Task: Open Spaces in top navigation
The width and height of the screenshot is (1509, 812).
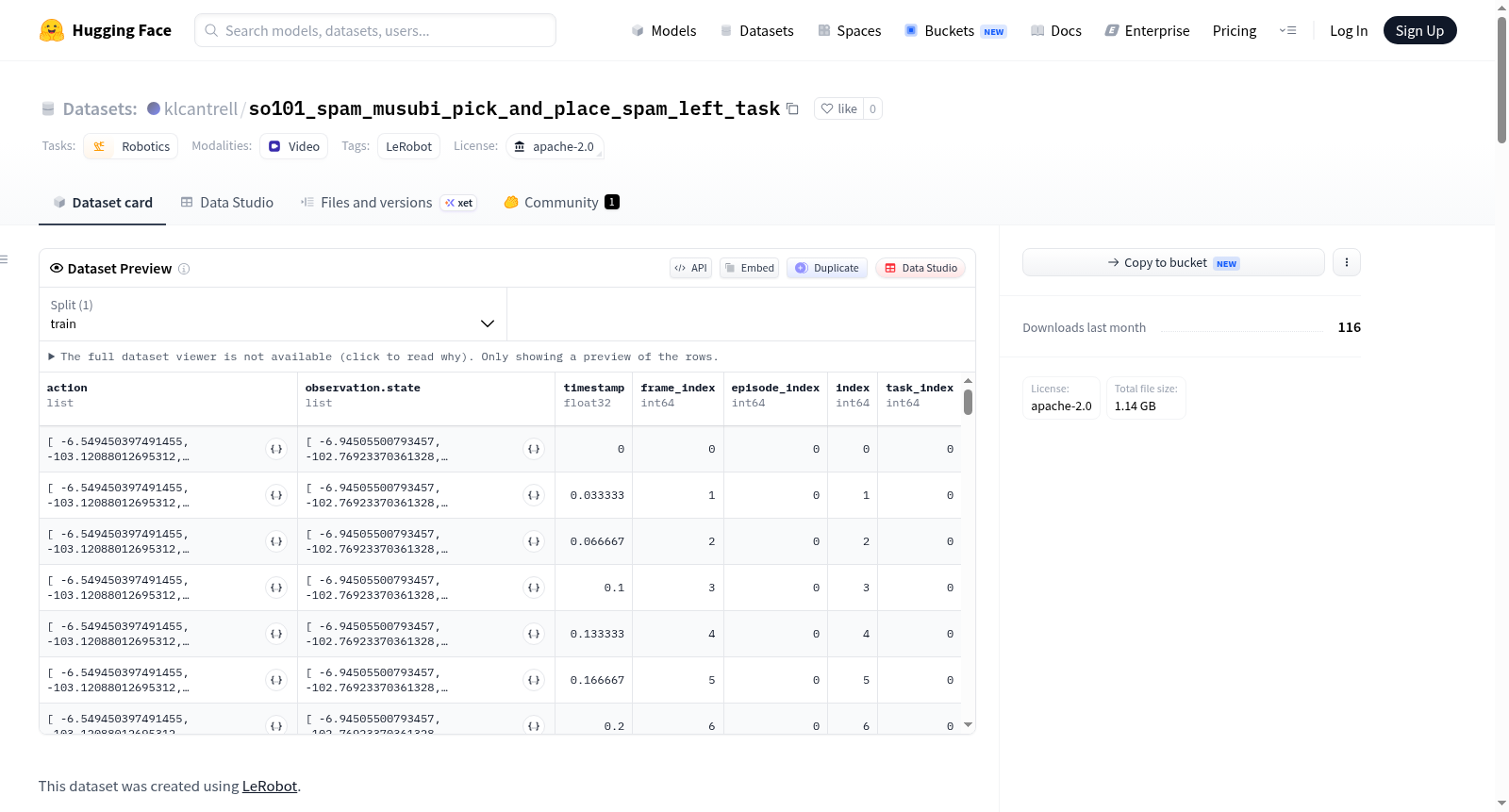Action: tap(849, 31)
